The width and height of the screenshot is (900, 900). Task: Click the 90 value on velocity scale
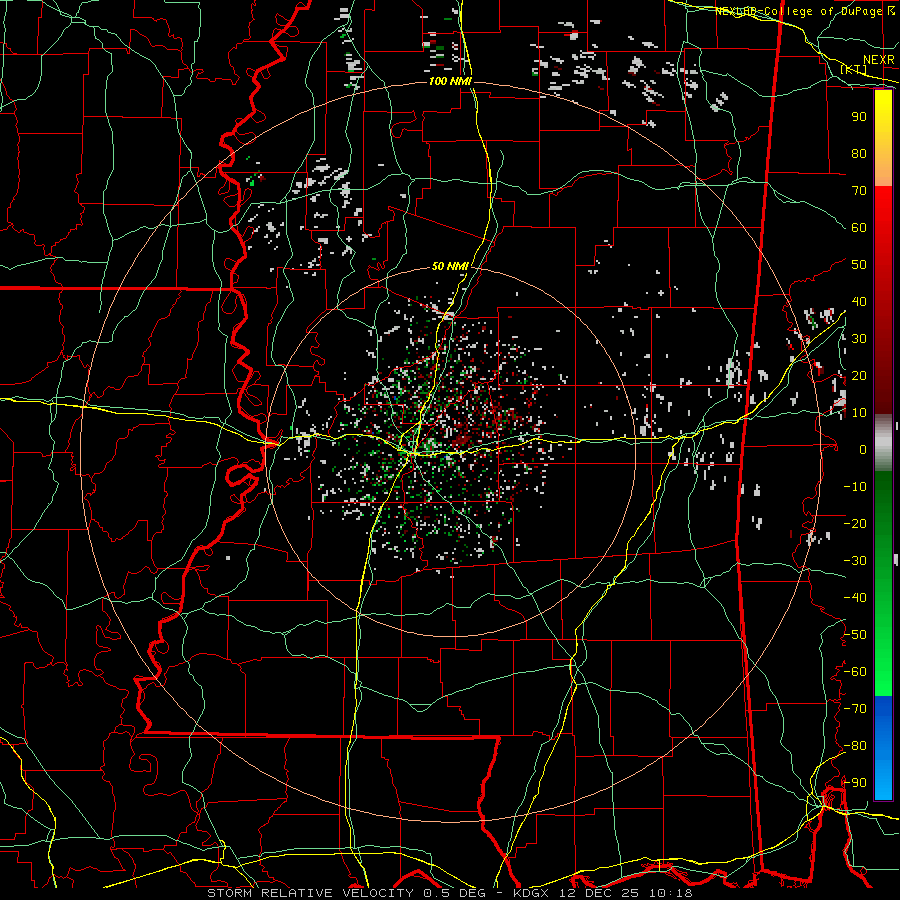pos(859,117)
